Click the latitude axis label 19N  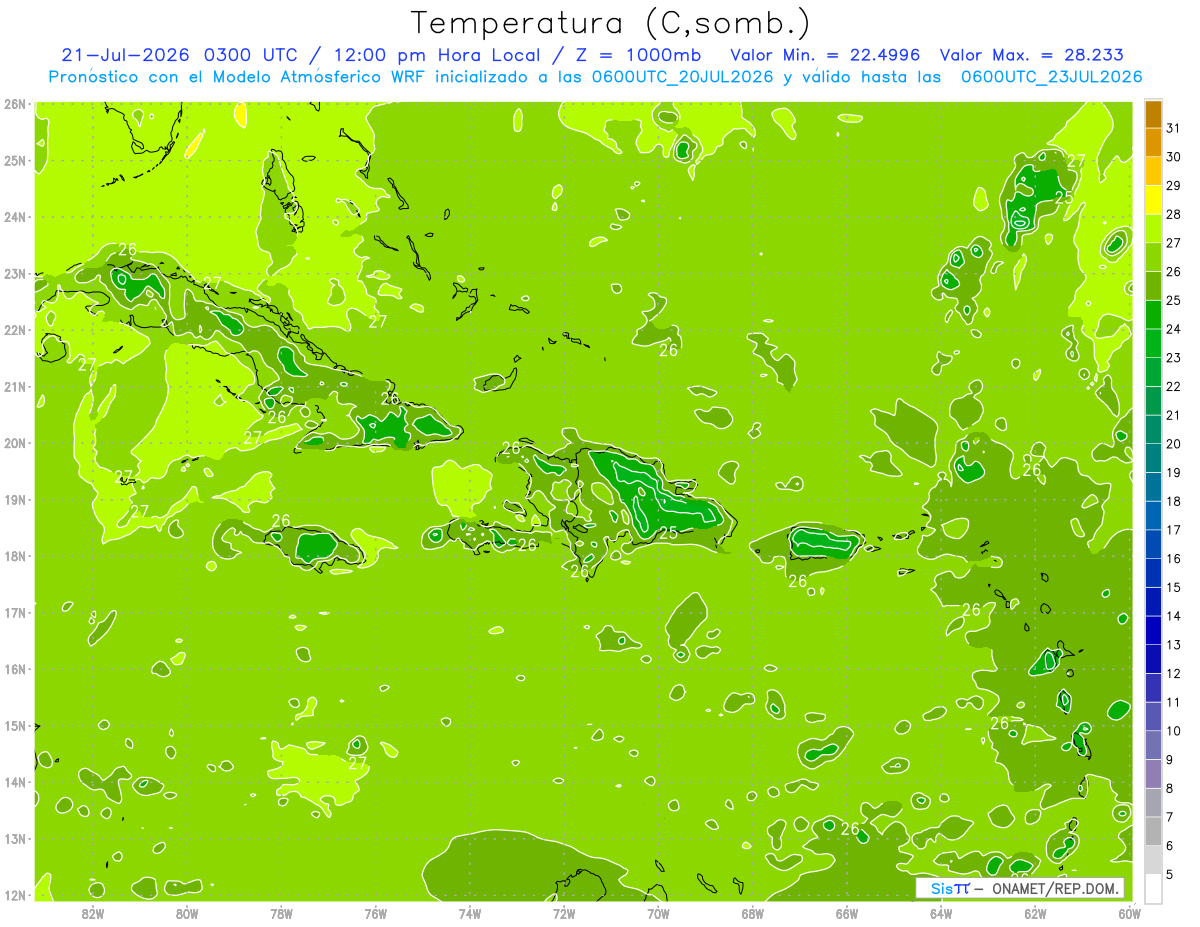(15, 500)
